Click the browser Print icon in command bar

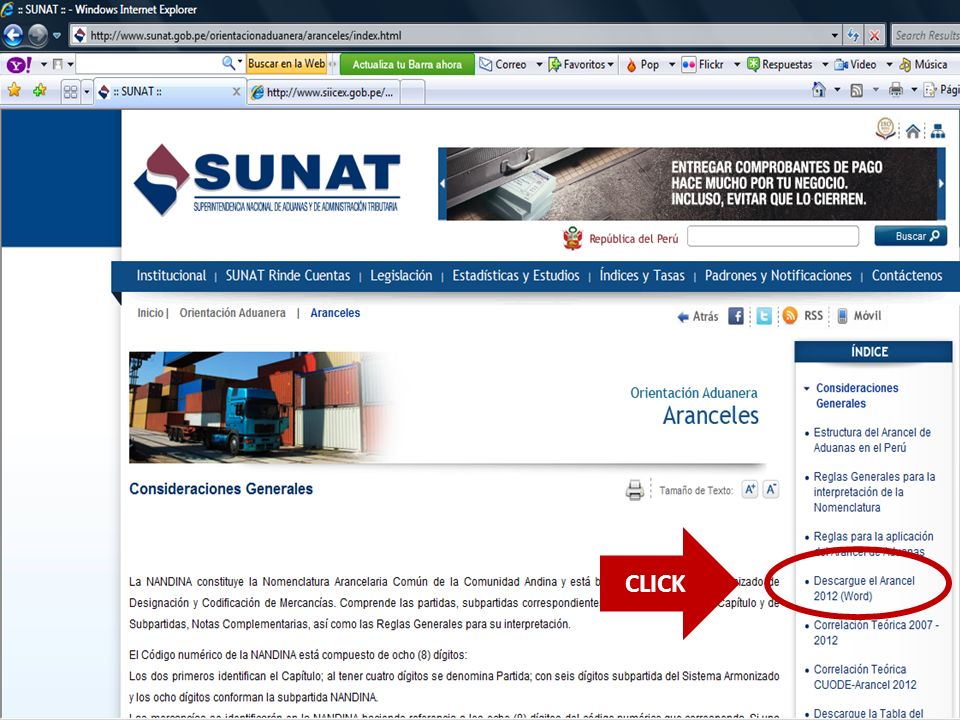896,90
